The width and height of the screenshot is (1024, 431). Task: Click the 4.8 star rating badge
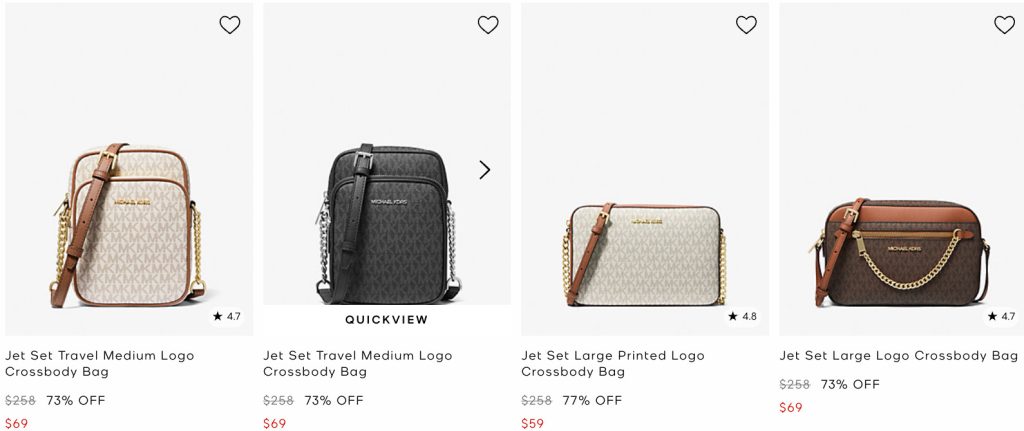(x=743, y=316)
